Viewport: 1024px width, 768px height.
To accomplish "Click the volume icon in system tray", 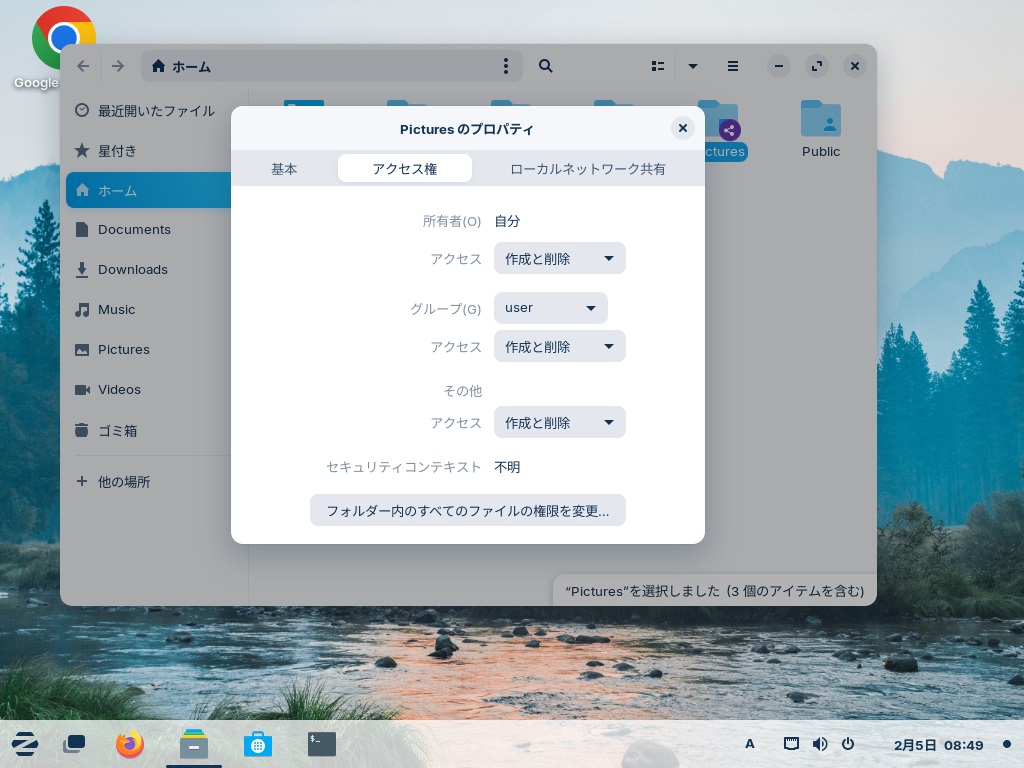I will (820, 744).
